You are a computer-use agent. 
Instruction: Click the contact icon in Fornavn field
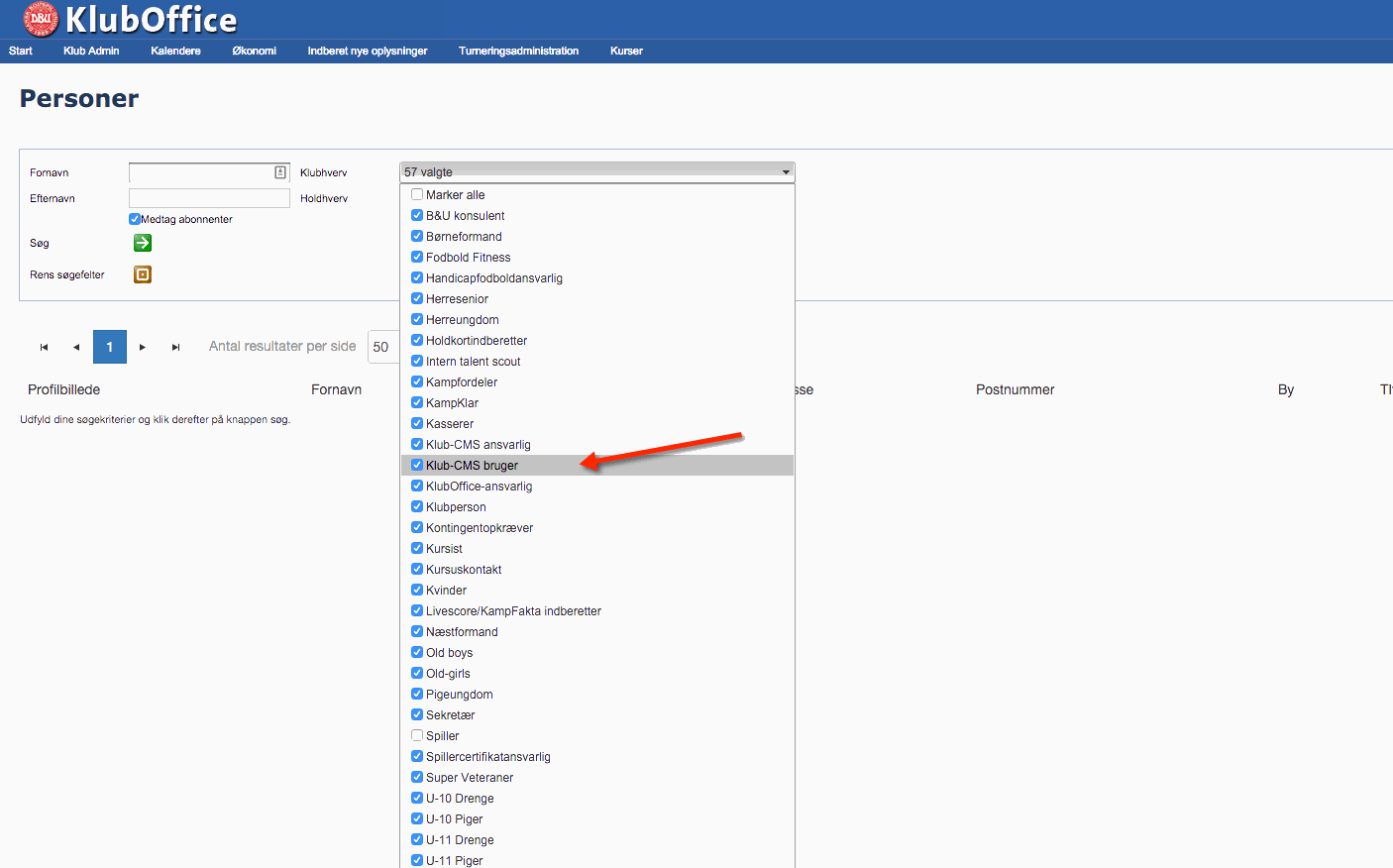(x=280, y=172)
